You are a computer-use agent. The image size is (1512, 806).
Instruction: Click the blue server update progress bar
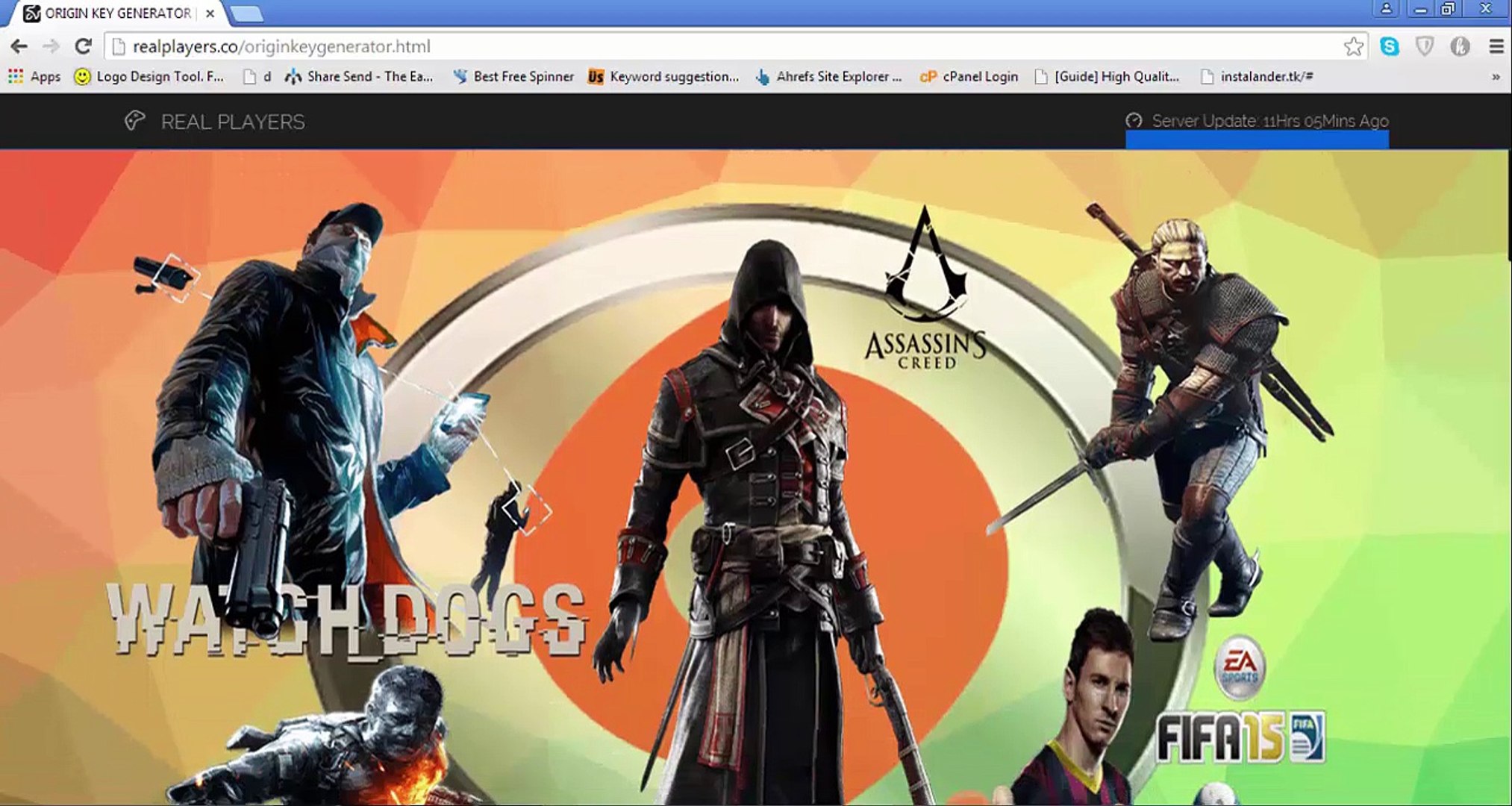pyautogui.click(x=1258, y=140)
